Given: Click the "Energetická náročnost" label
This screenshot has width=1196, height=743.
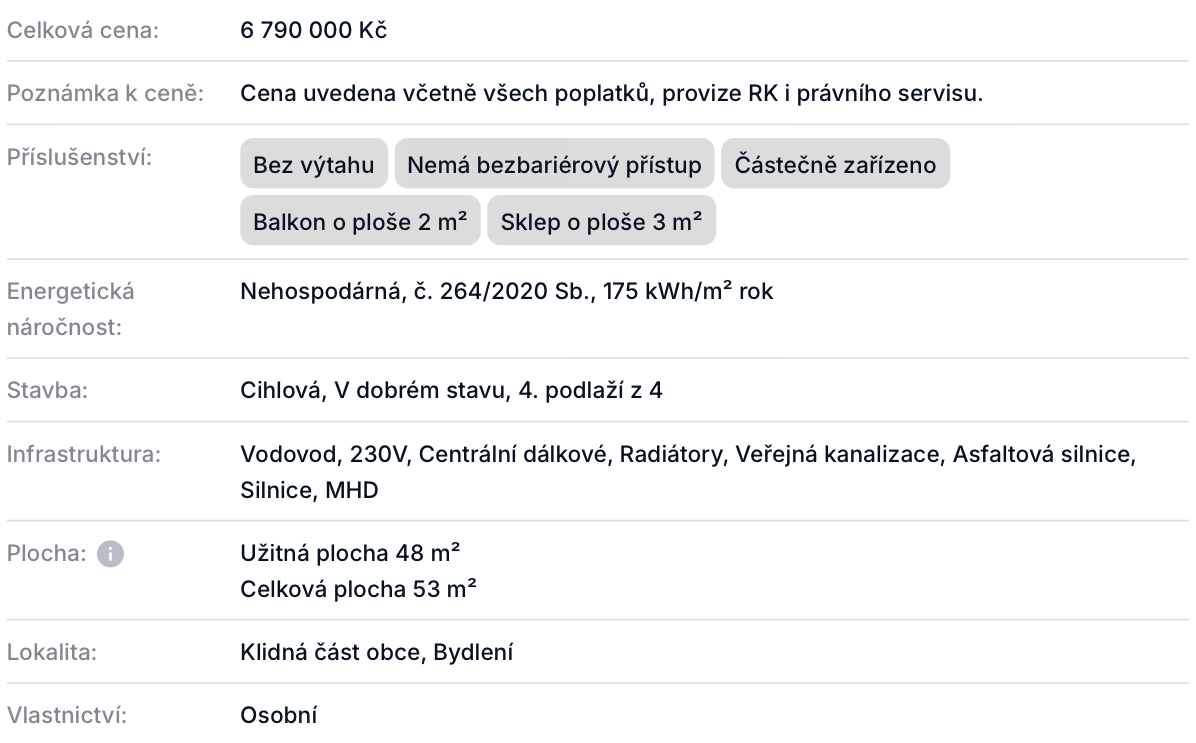Looking at the screenshot, I should tap(70, 308).
